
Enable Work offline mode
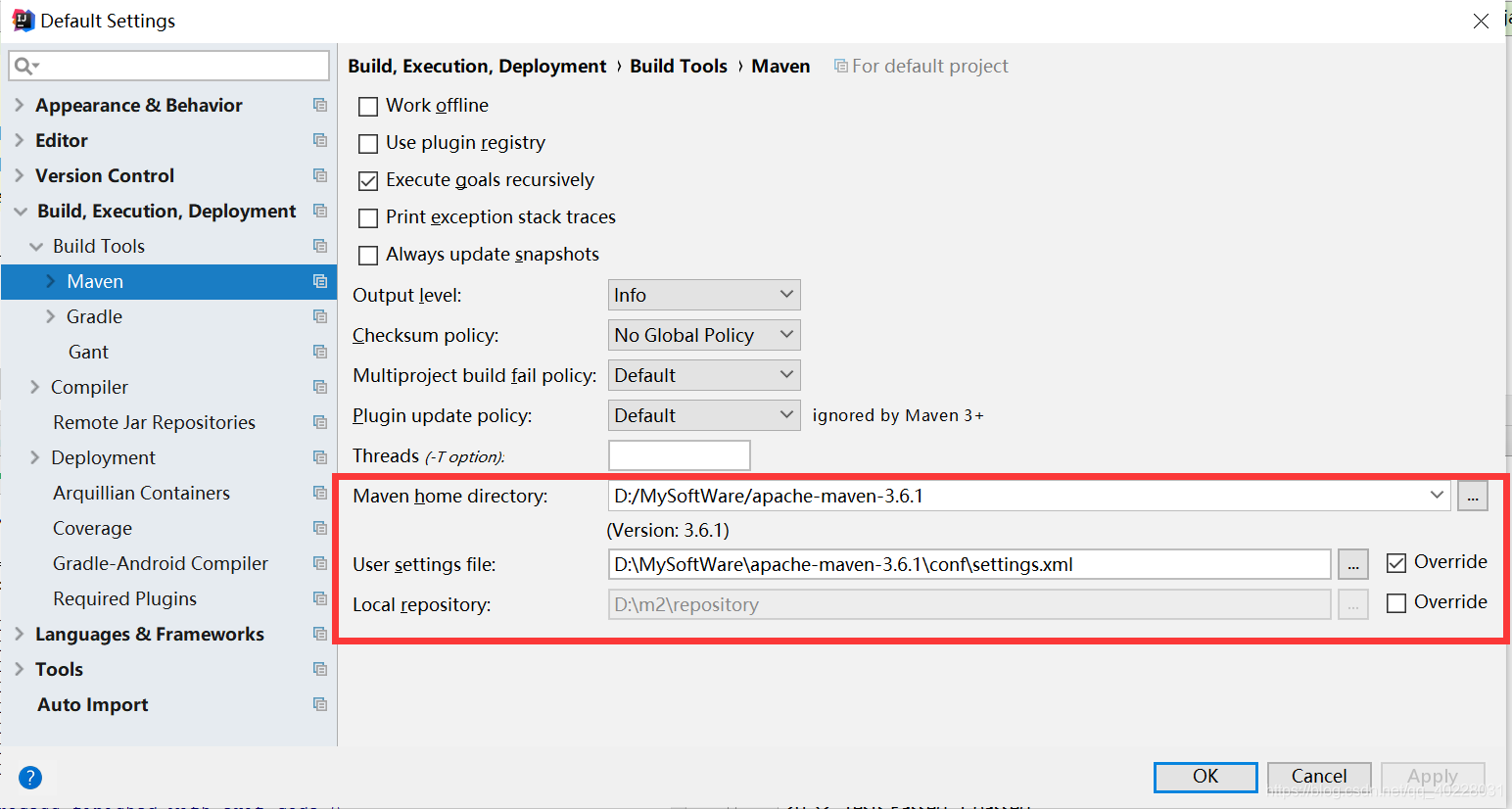coord(368,106)
